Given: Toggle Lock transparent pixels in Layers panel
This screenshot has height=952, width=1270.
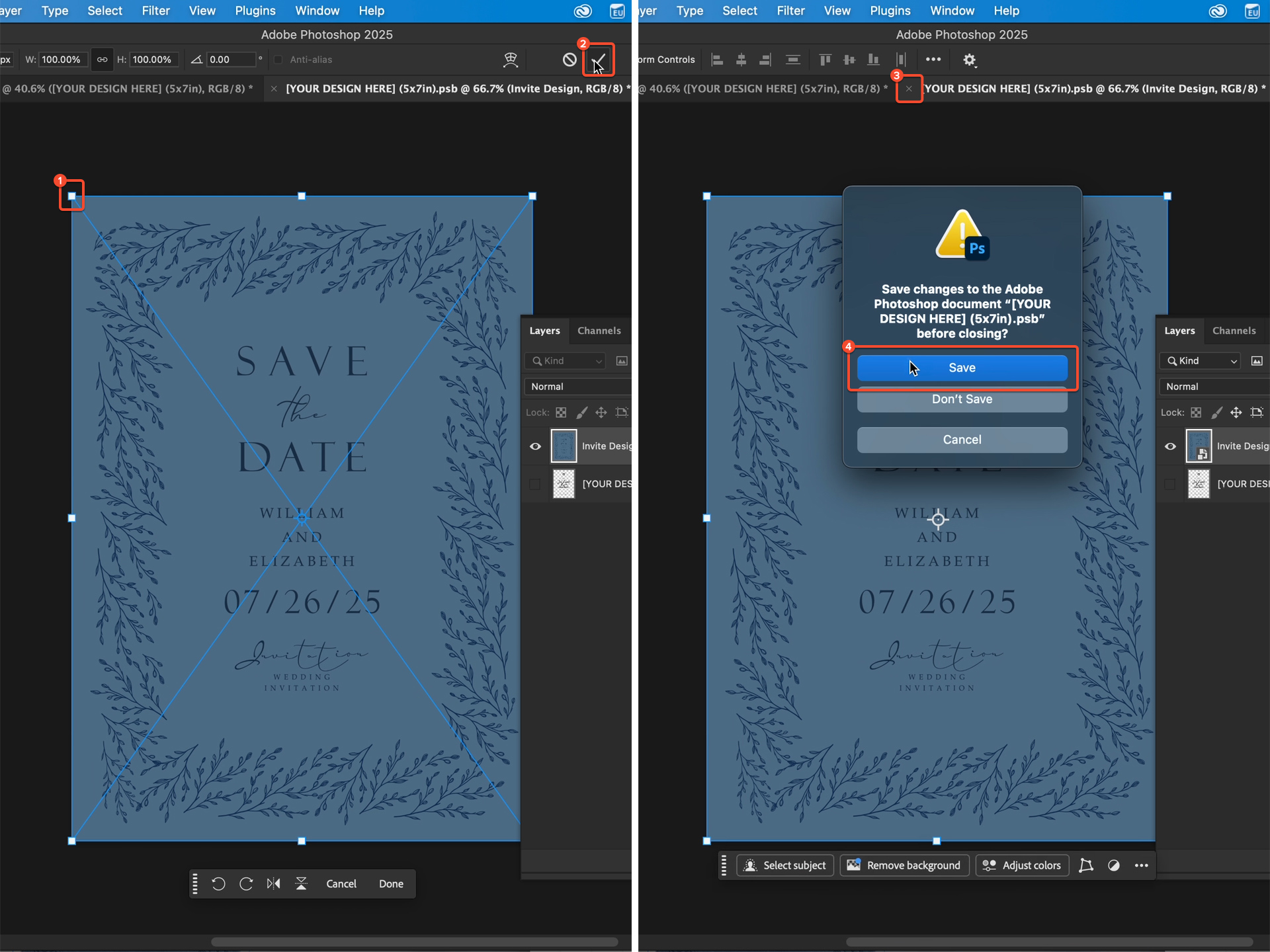Looking at the screenshot, I should [561, 412].
